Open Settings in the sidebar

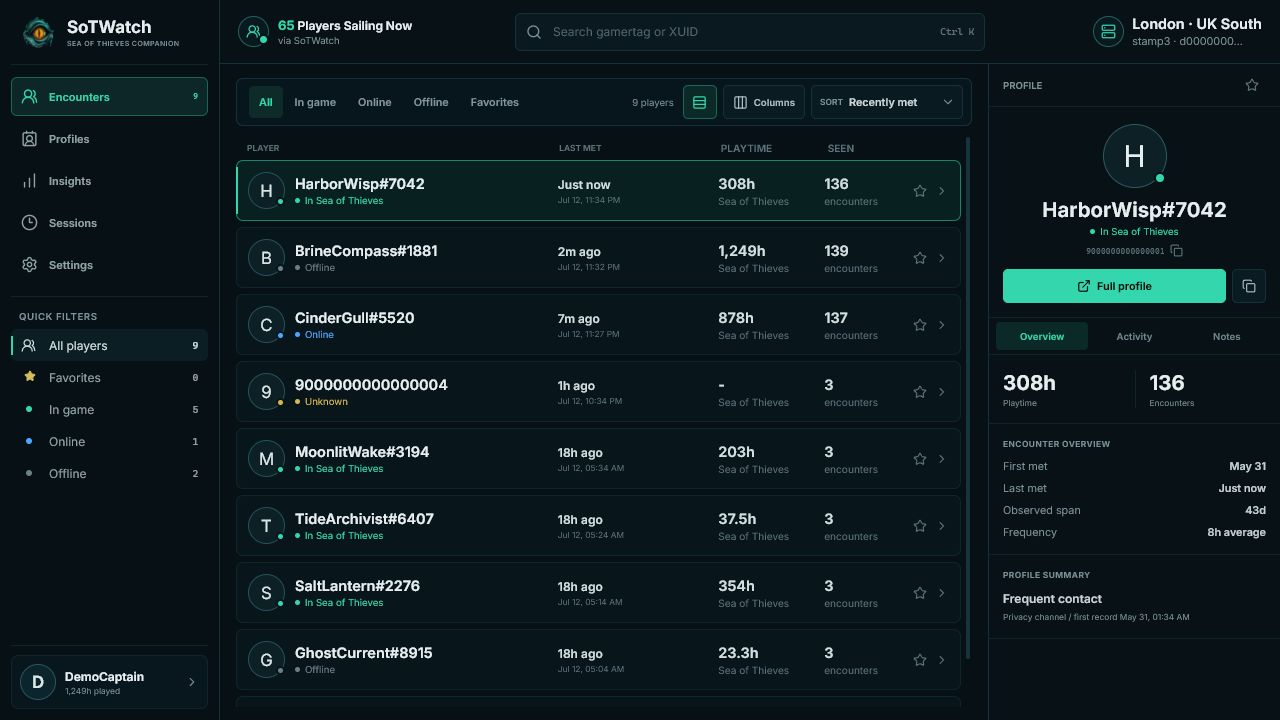[109, 265]
